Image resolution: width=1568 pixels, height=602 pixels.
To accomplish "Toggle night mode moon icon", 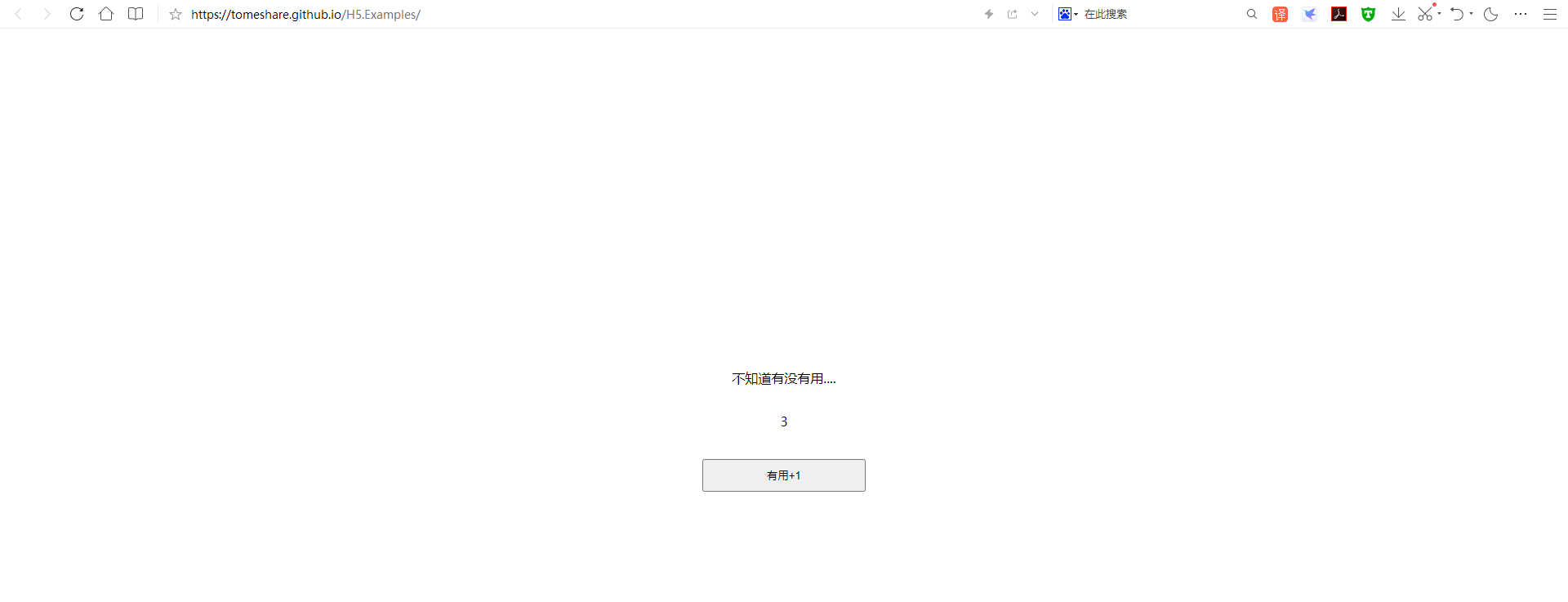I will [1491, 14].
